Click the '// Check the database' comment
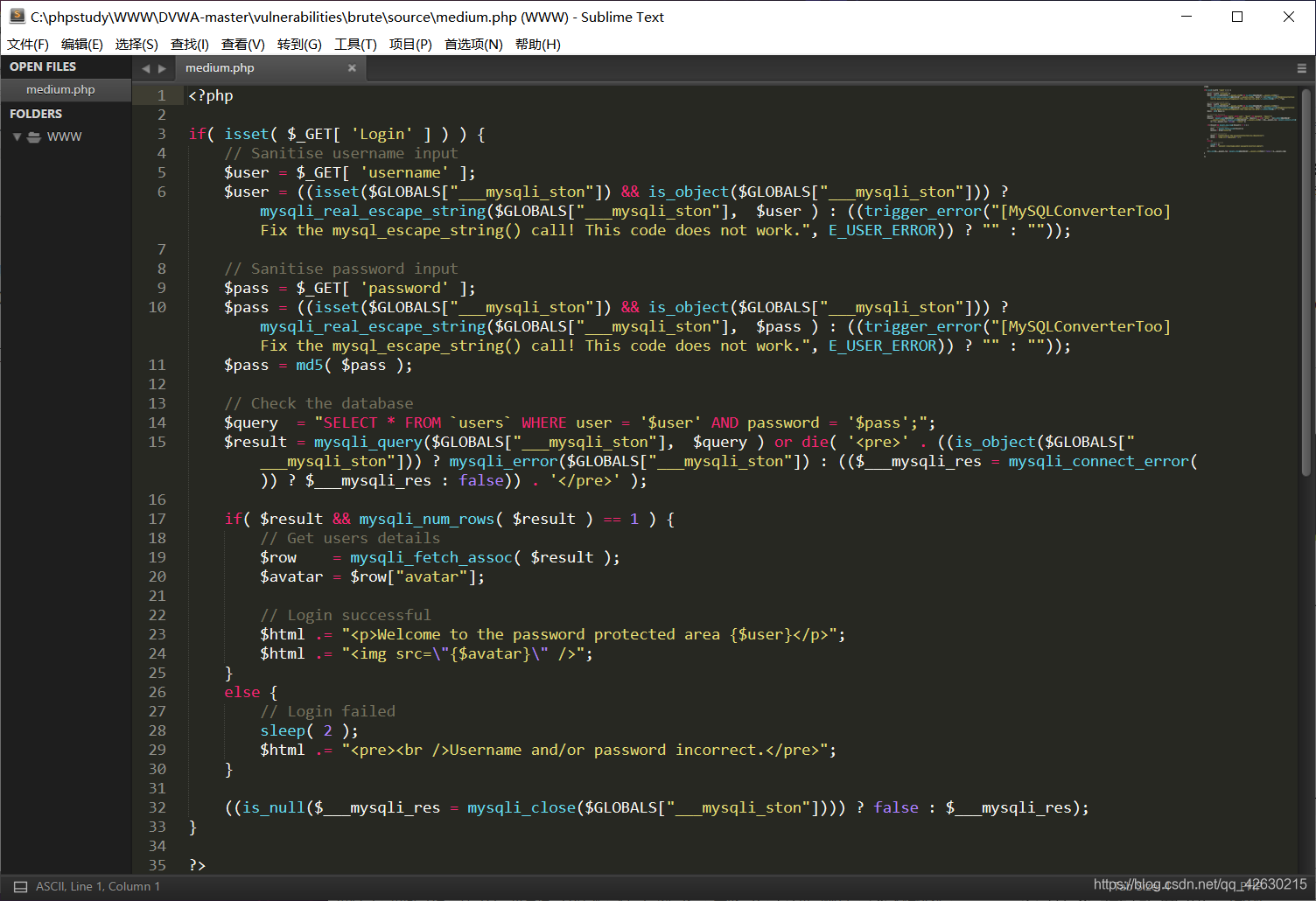This screenshot has width=1316, height=901. click(318, 403)
